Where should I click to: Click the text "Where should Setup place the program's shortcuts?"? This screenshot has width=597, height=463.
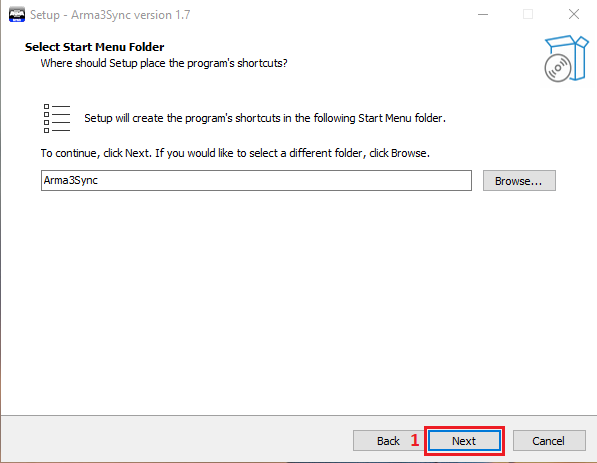pyautogui.click(x=164, y=63)
